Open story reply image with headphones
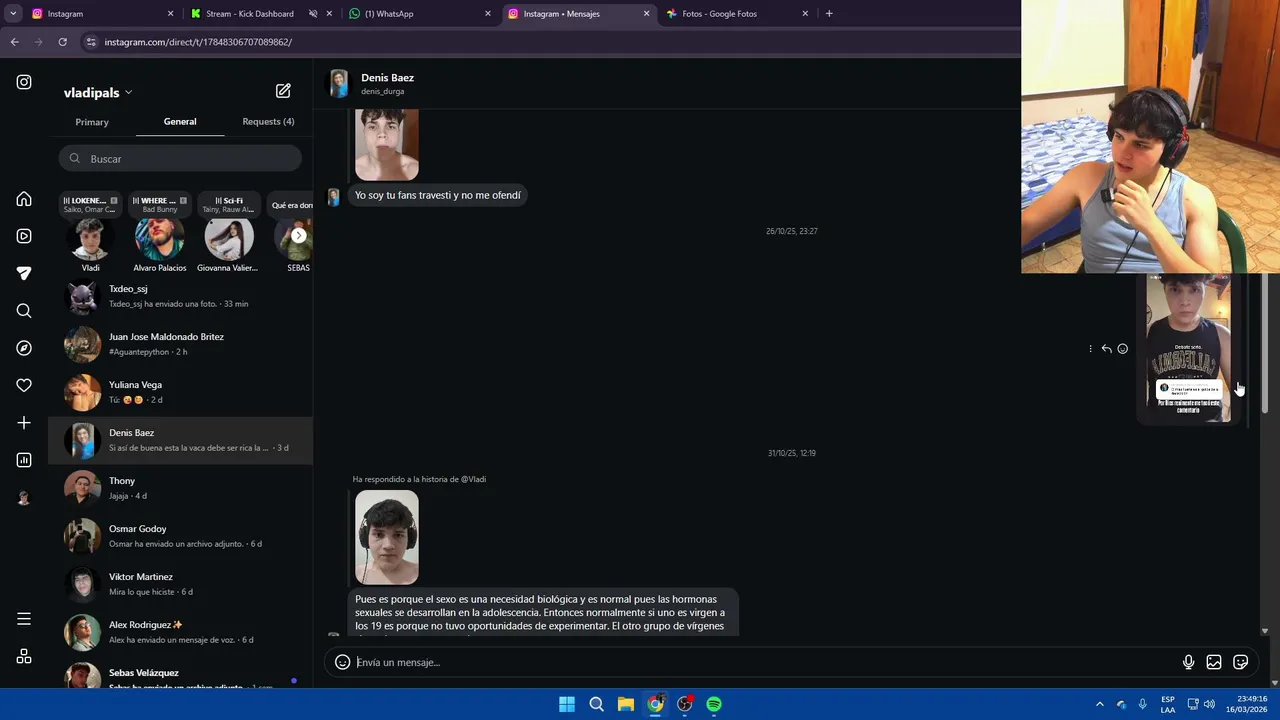 pos(387,537)
